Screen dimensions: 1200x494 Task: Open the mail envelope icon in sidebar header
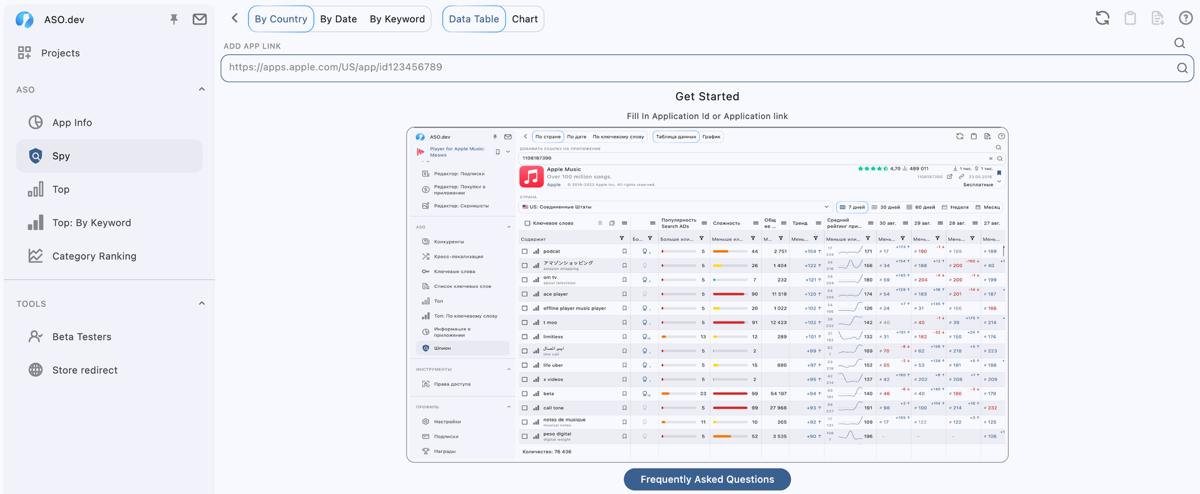(199, 19)
